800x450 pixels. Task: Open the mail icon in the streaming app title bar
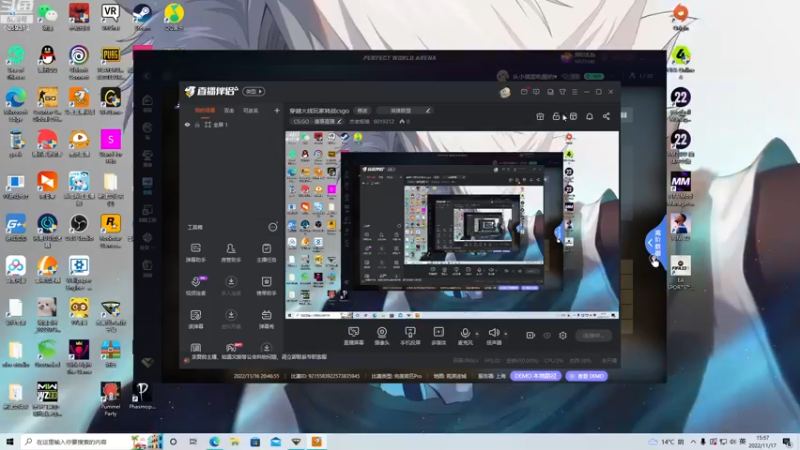(x=524, y=92)
